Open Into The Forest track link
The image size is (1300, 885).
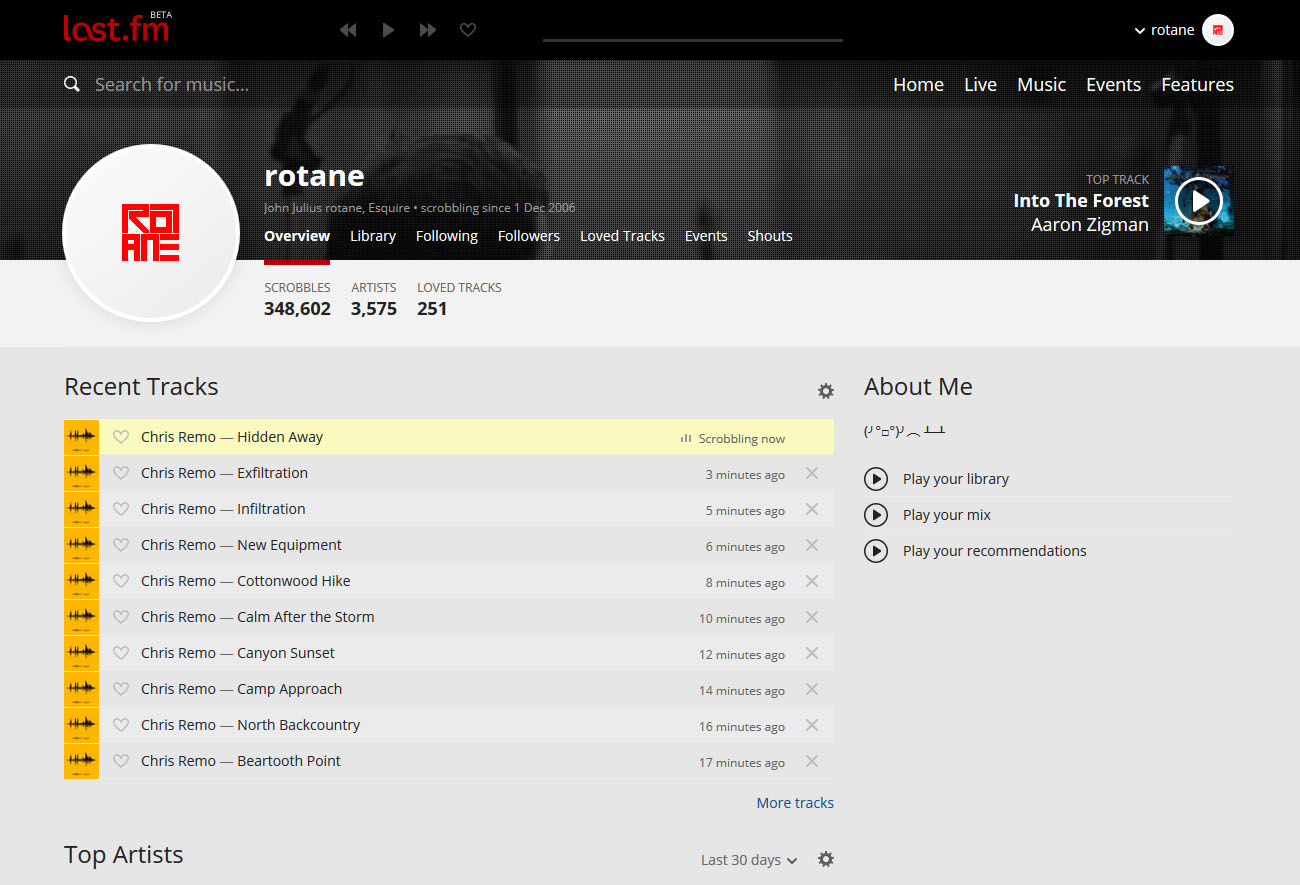[1081, 201]
